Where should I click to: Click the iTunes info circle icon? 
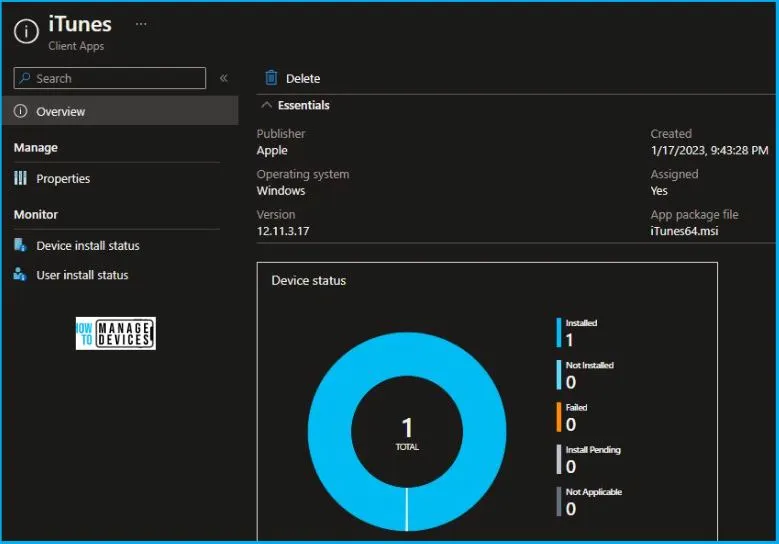point(26,31)
